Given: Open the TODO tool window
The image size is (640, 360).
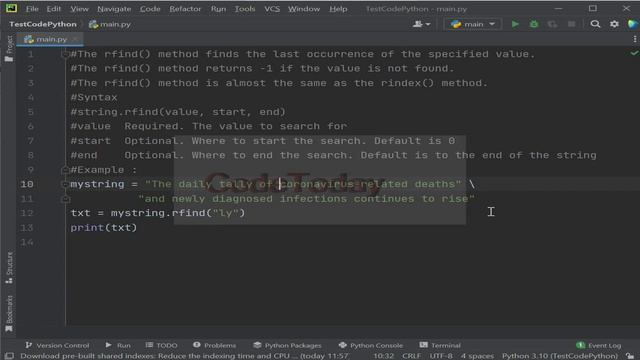Looking at the screenshot, I should tap(162, 345).
